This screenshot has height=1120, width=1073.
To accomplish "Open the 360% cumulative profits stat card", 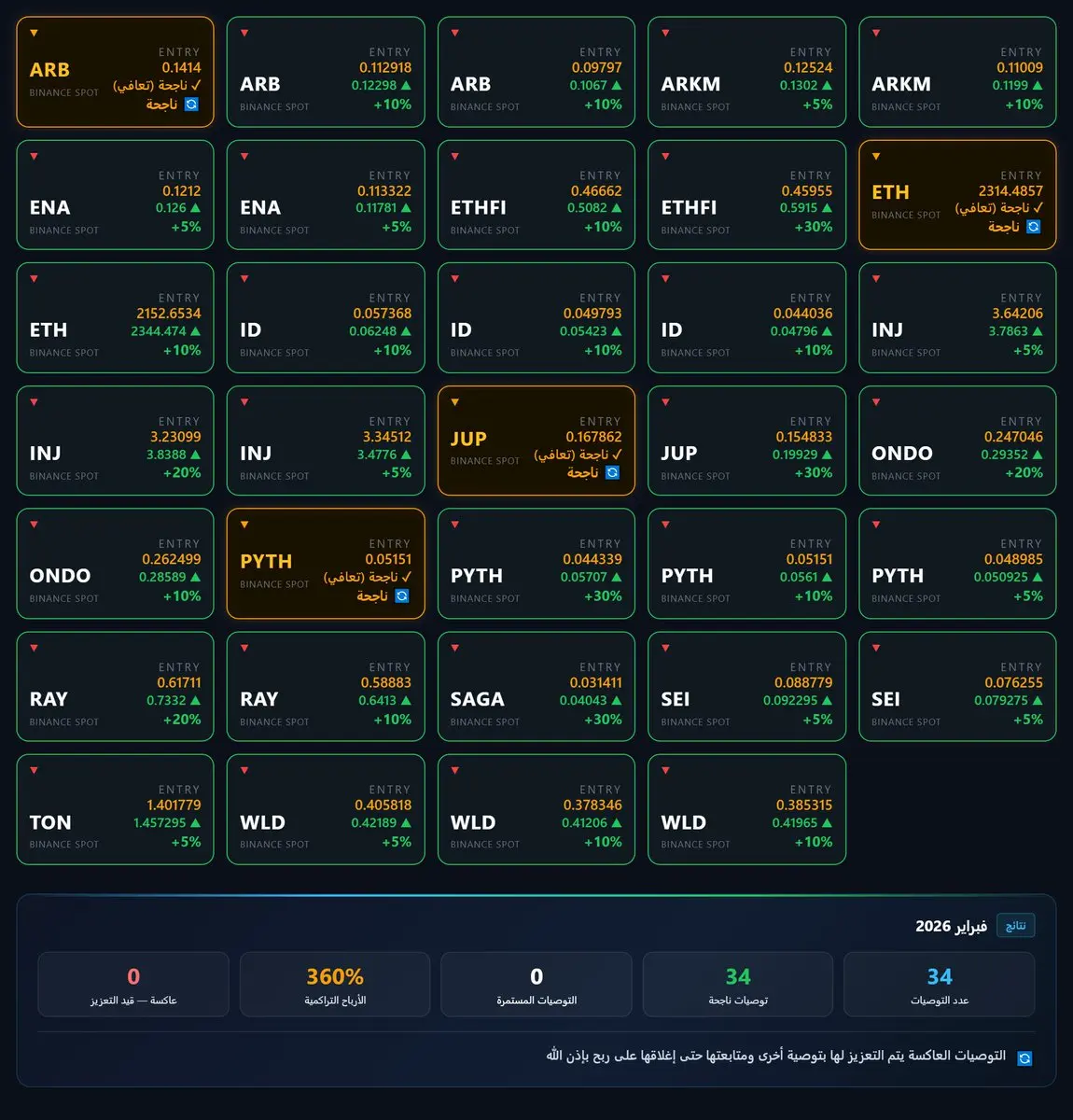I will [335, 984].
